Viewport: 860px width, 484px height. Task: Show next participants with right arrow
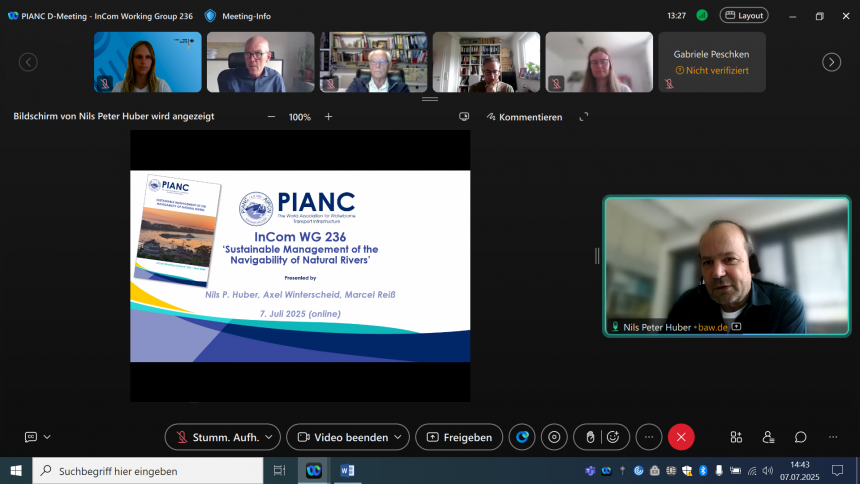click(831, 62)
